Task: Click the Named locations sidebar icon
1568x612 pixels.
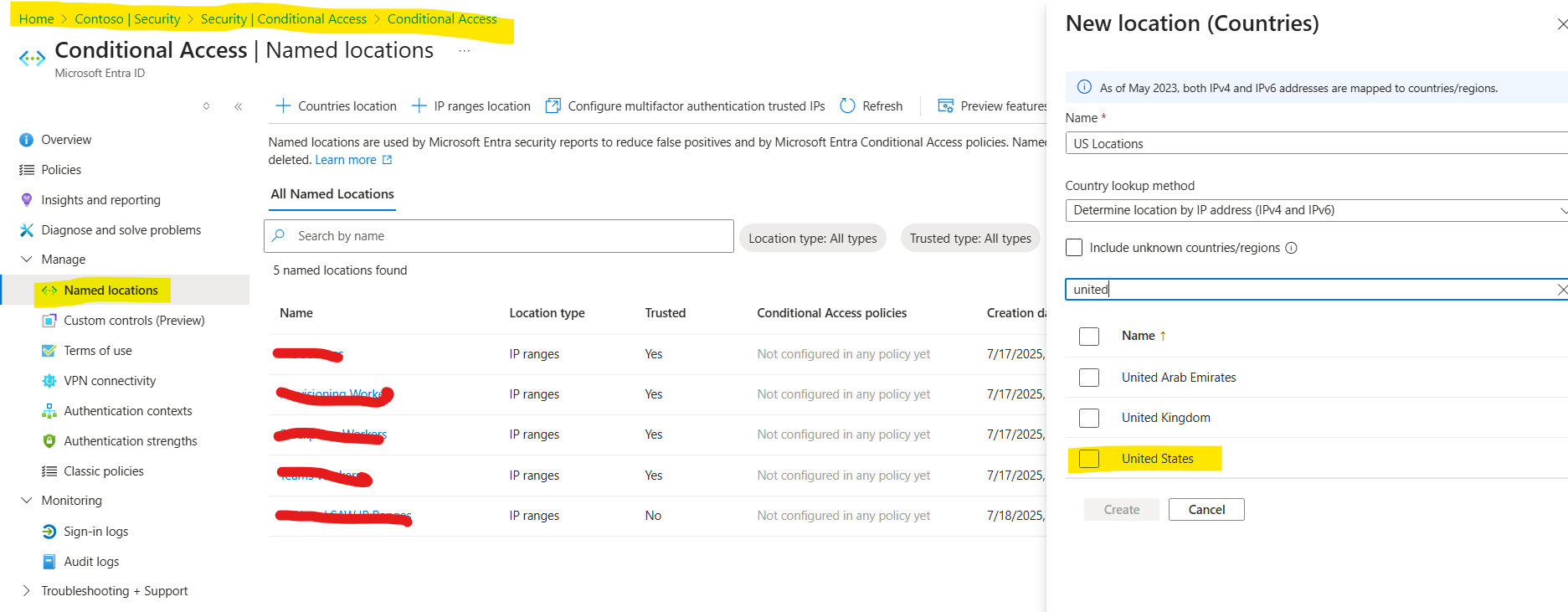Action: tap(49, 291)
